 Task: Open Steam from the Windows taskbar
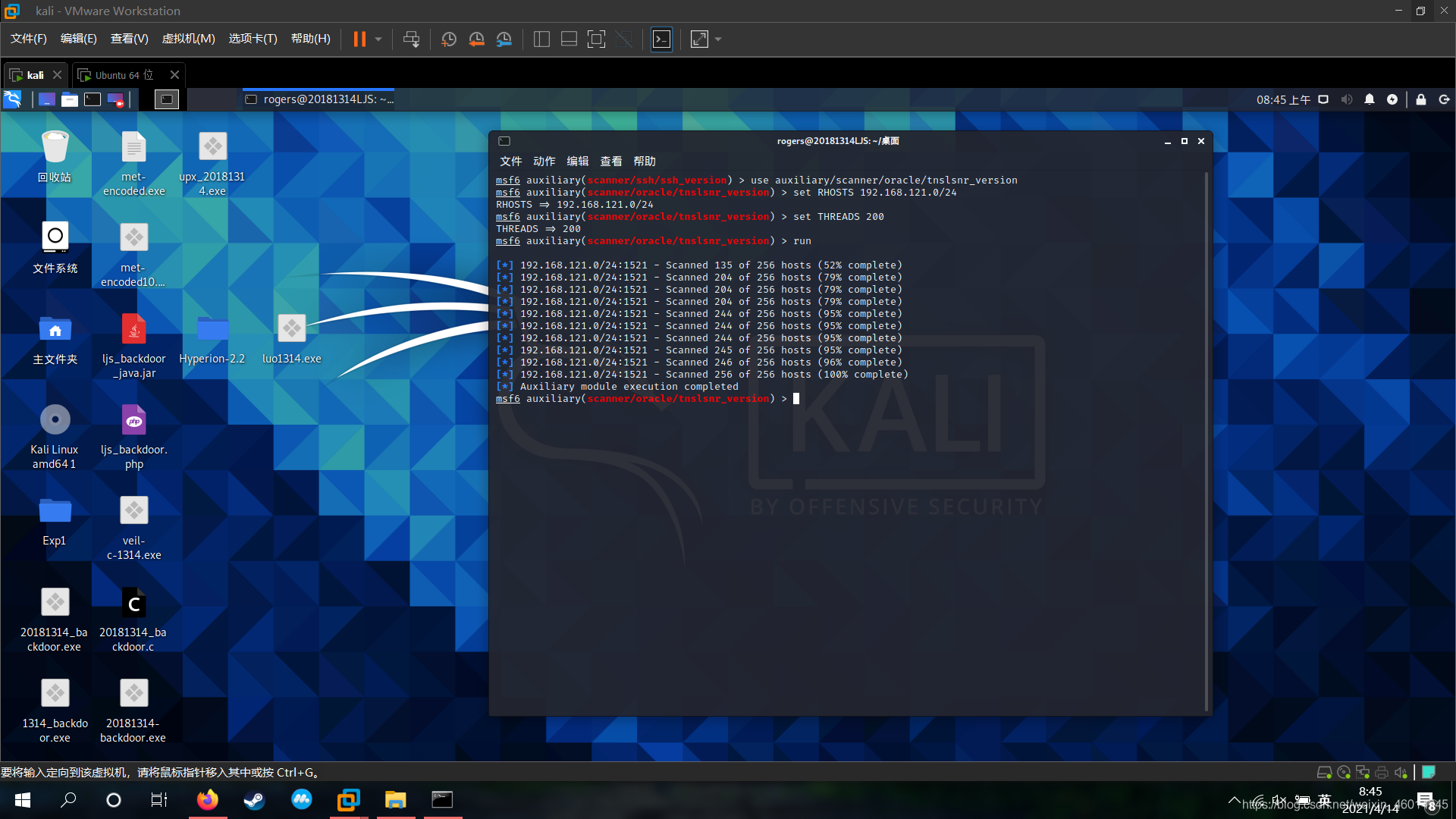click(254, 800)
